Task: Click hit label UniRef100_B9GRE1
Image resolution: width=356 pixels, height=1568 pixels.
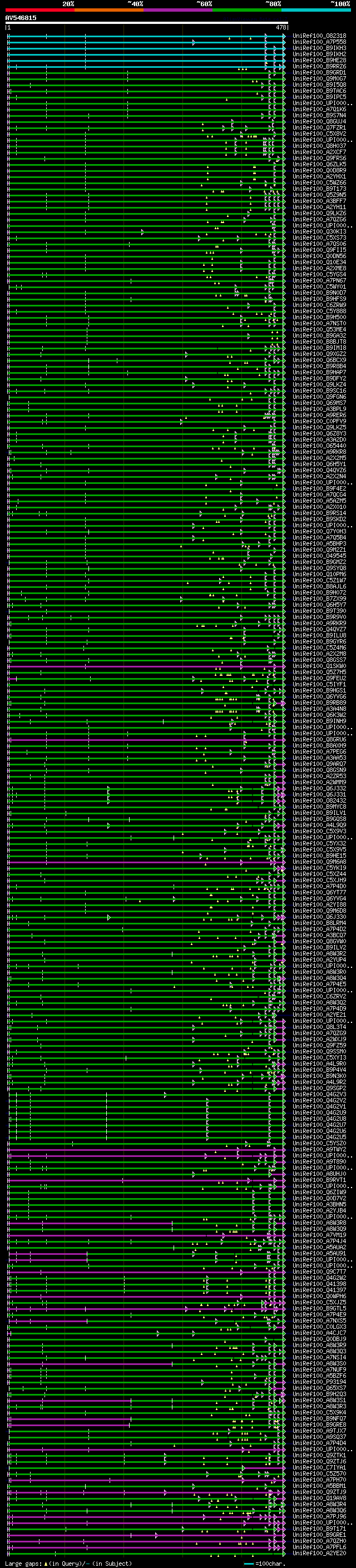Action: 319,1535
